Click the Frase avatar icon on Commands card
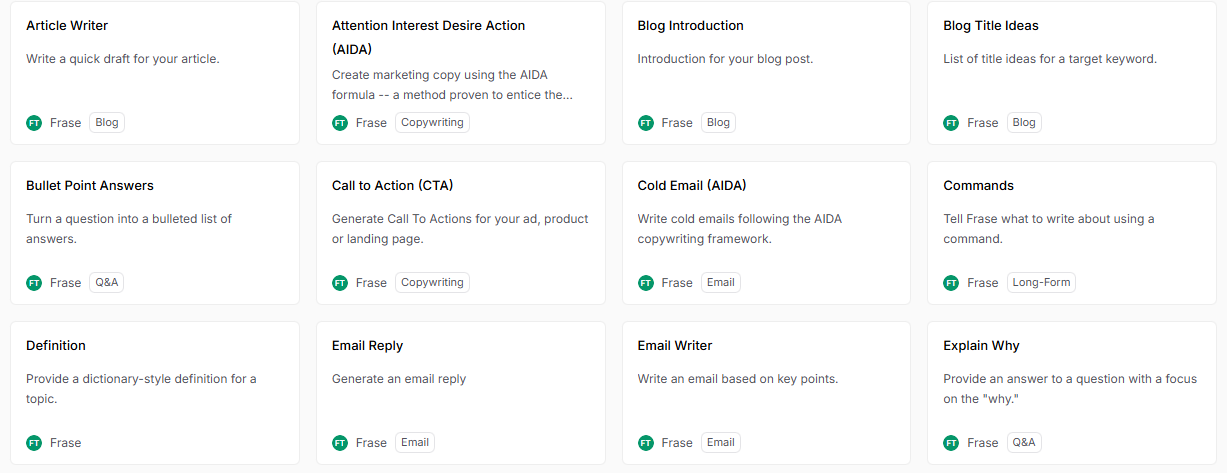 point(951,283)
